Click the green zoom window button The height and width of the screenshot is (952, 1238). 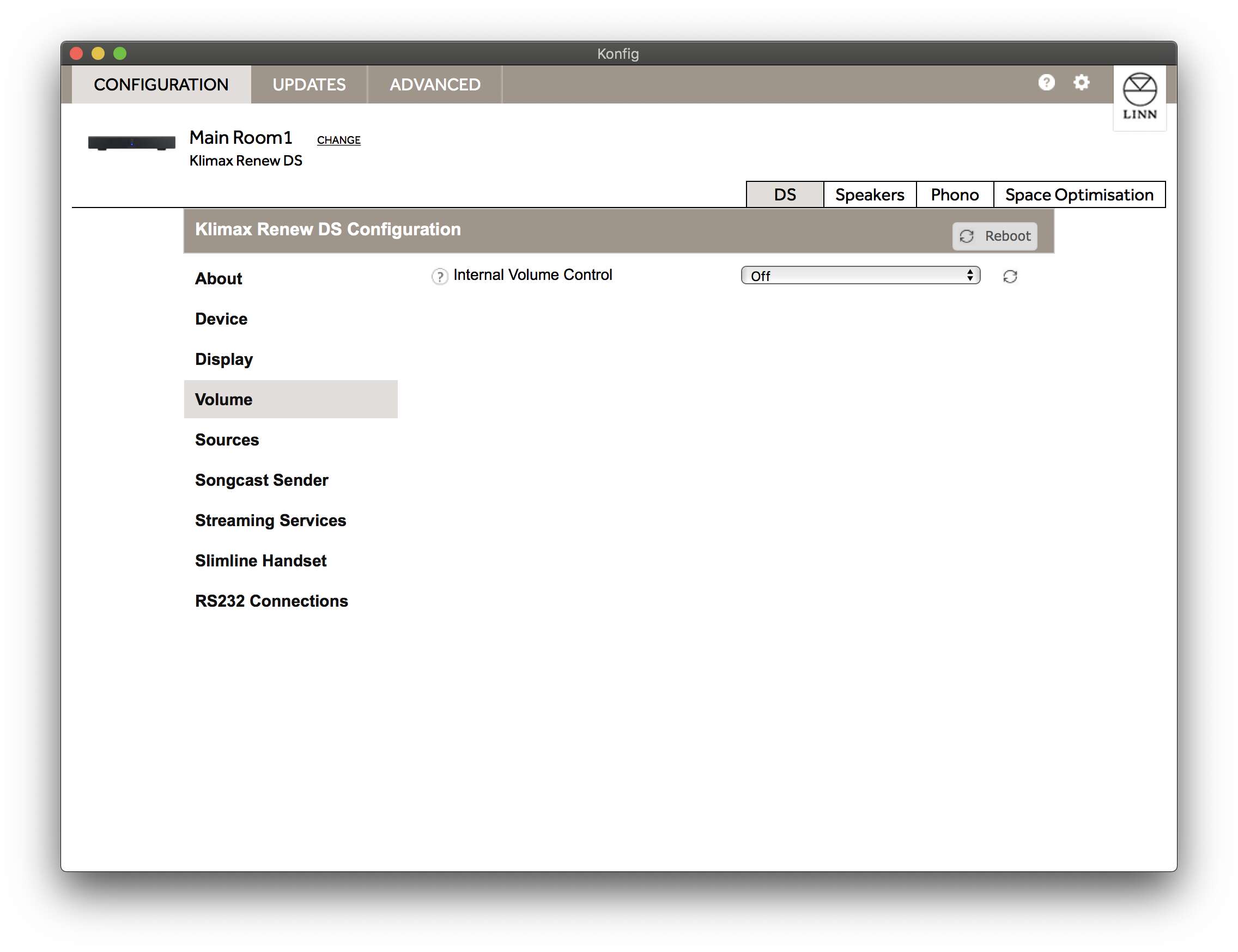click(x=120, y=53)
